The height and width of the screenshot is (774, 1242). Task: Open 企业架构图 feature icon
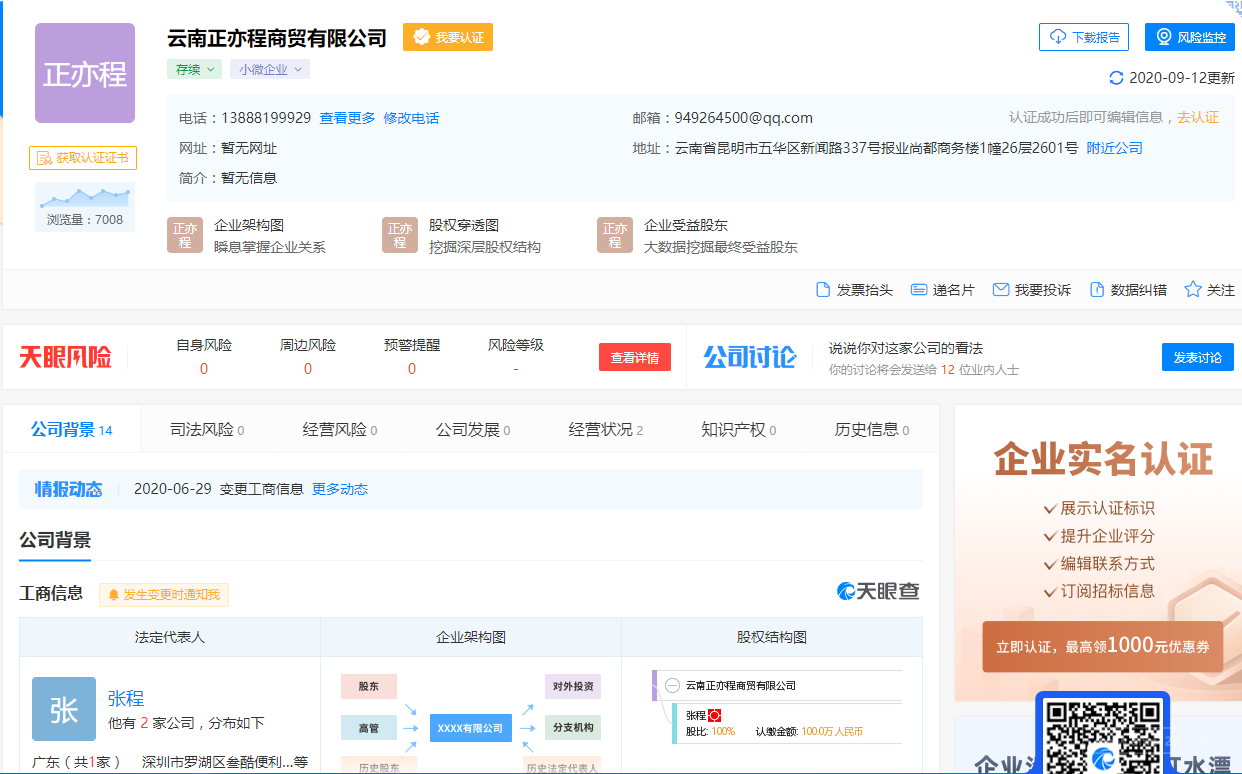[x=185, y=236]
